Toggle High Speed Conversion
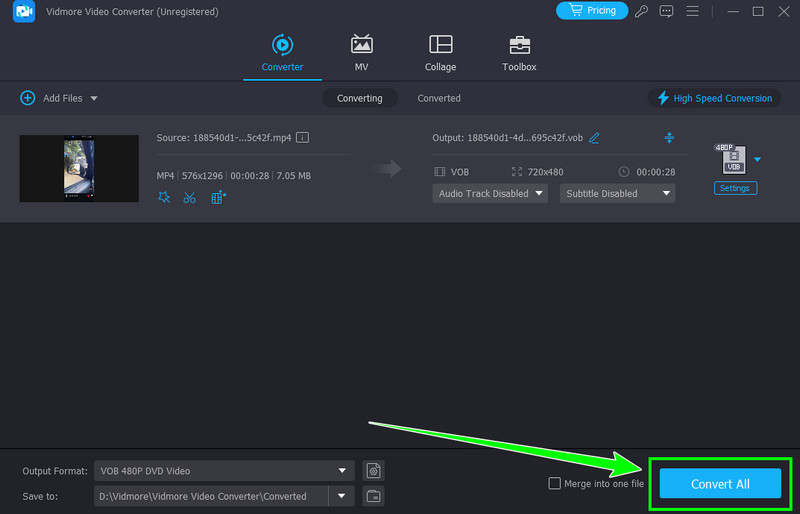Viewport: 800px width, 514px height. (x=714, y=98)
